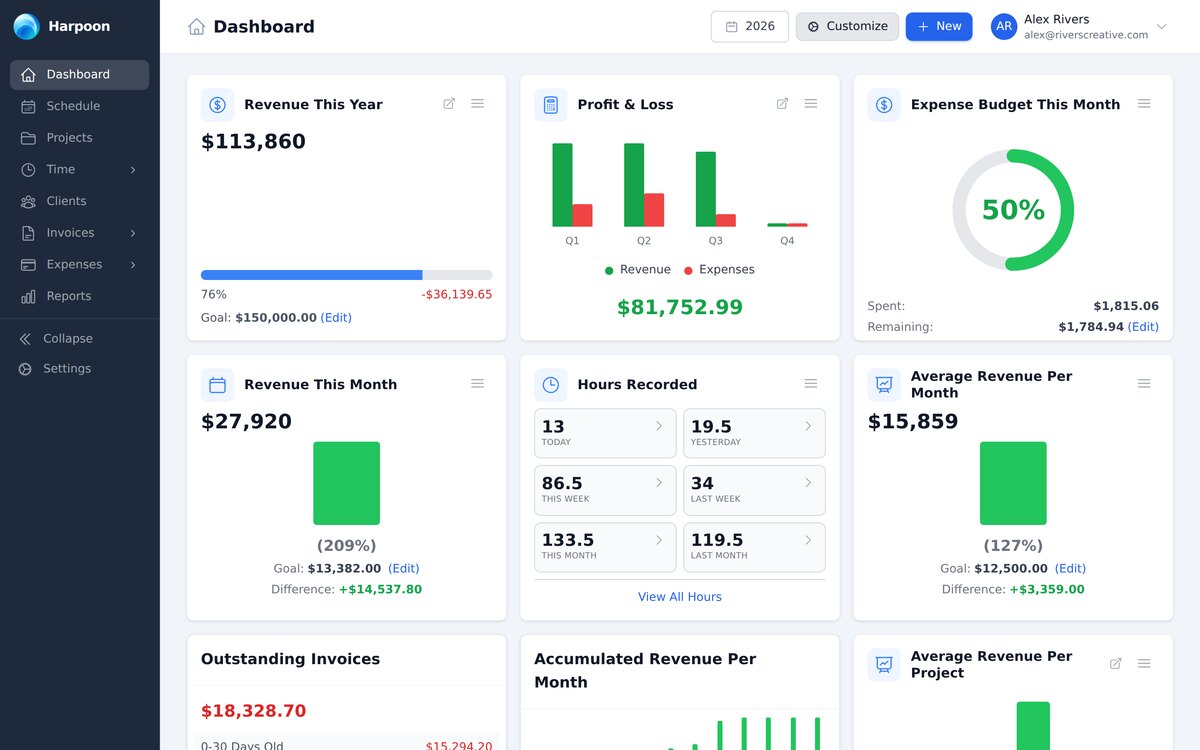Click the AR user avatar
Viewport: 1200px width, 750px height.
pos(1004,27)
